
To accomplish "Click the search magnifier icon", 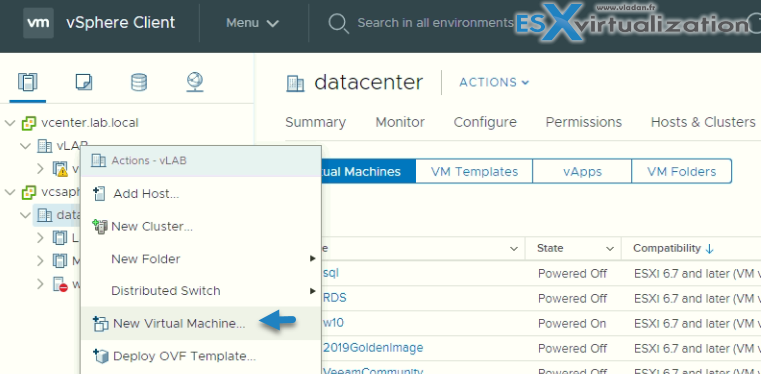I will click(338, 23).
